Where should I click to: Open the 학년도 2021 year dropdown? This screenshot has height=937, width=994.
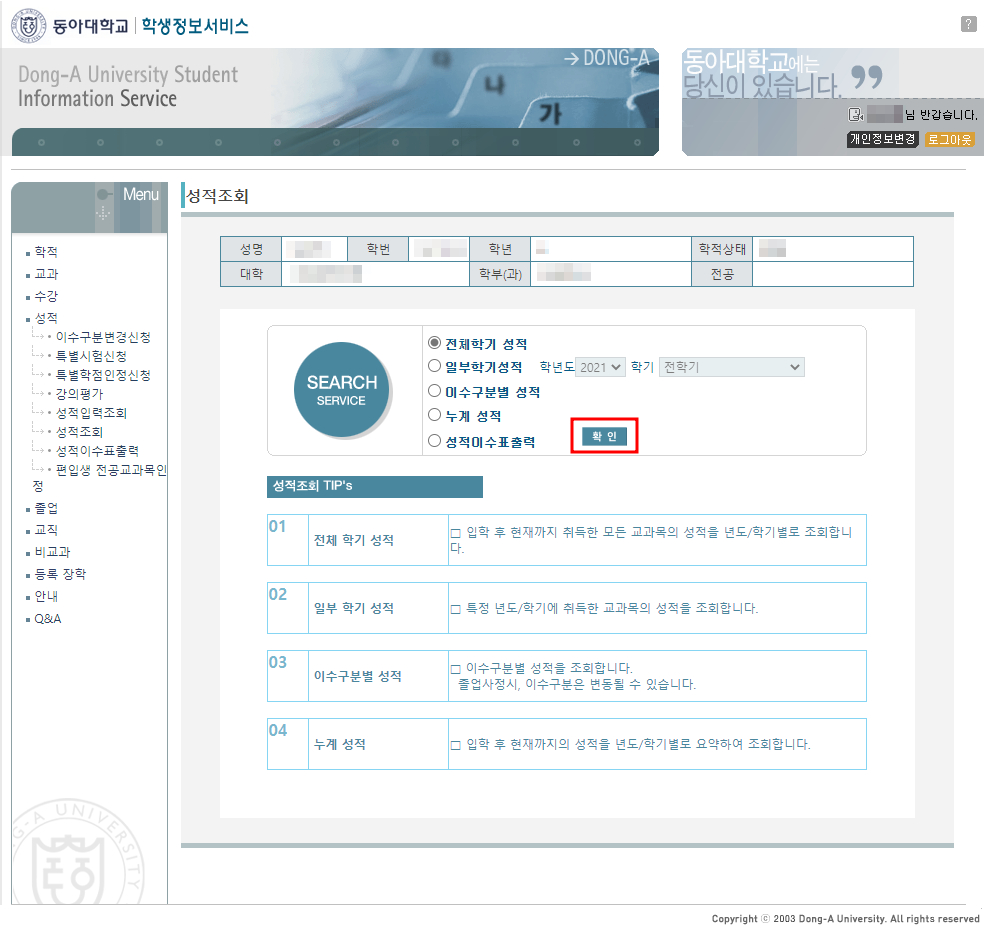coord(601,367)
